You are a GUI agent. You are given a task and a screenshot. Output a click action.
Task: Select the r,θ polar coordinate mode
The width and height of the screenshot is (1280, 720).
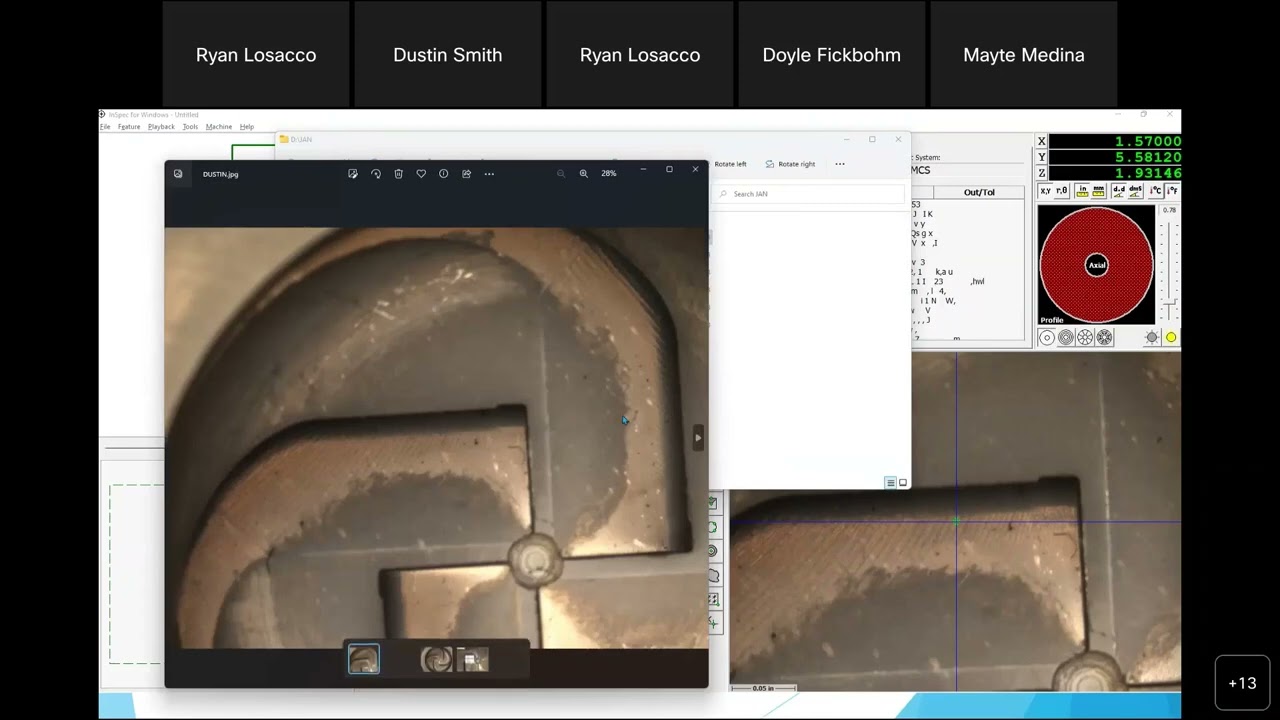[1062, 191]
